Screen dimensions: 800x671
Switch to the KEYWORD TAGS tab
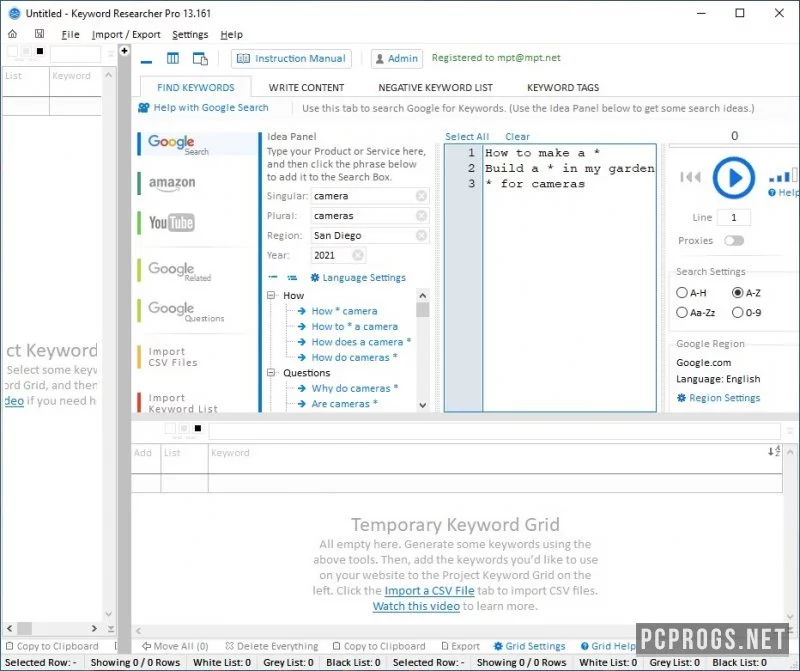(x=563, y=87)
